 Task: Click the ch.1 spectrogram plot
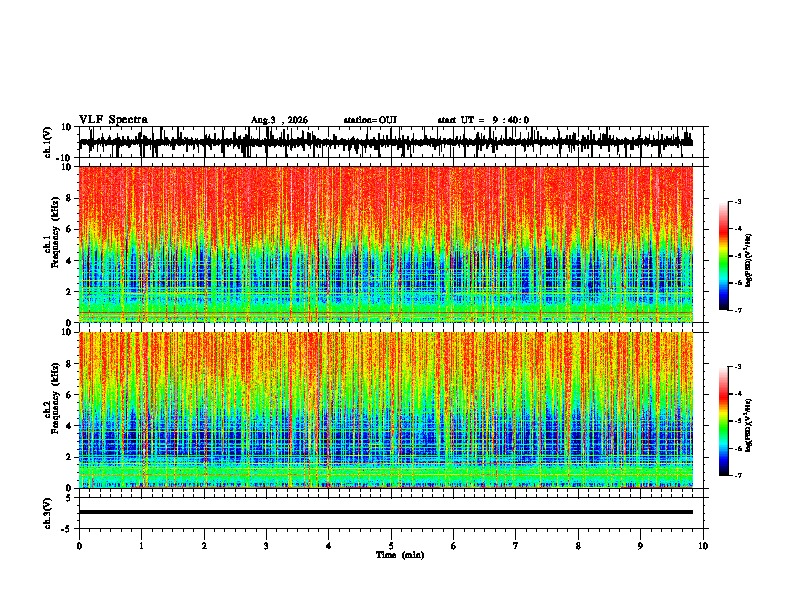tap(386, 244)
